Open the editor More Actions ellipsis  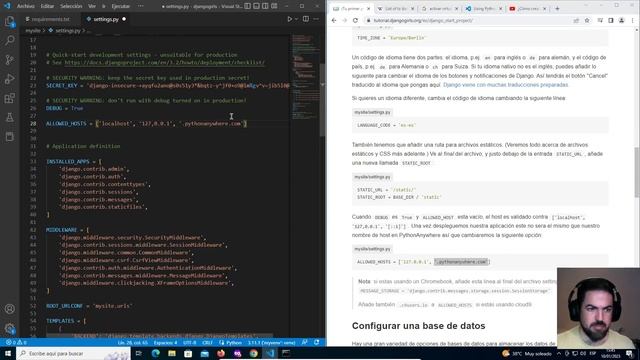click(316, 19)
